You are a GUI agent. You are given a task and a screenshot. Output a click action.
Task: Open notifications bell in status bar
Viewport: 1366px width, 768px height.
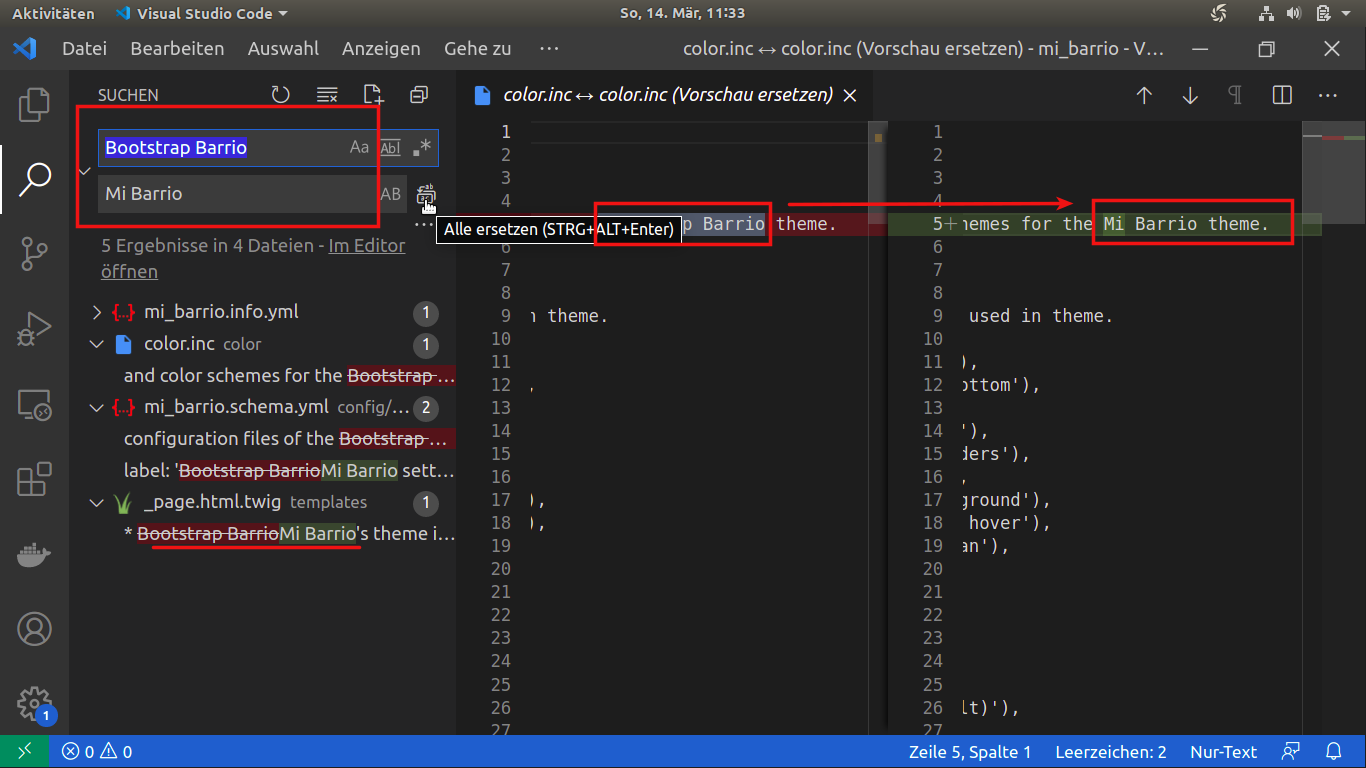tap(1334, 752)
